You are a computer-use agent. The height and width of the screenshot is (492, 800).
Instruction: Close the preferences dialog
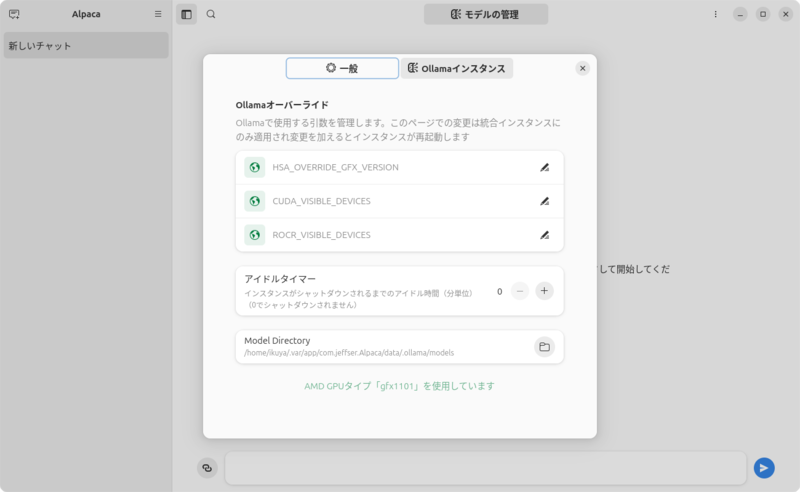click(x=582, y=68)
